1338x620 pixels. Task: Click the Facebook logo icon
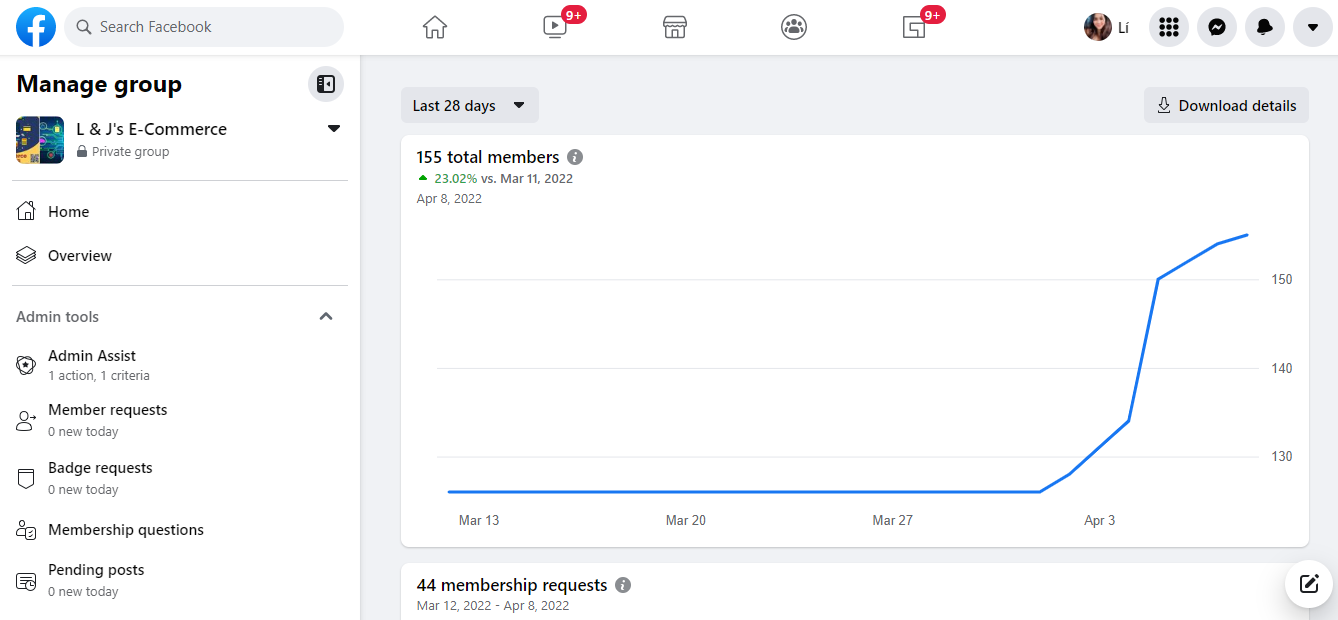[x=36, y=27]
